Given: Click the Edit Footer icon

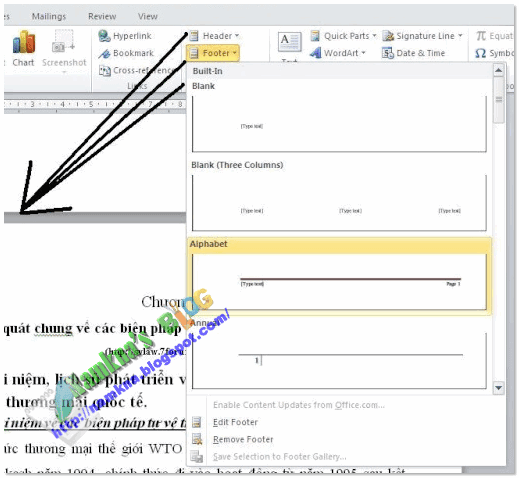Looking at the screenshot, I should [x=197, y=422].
